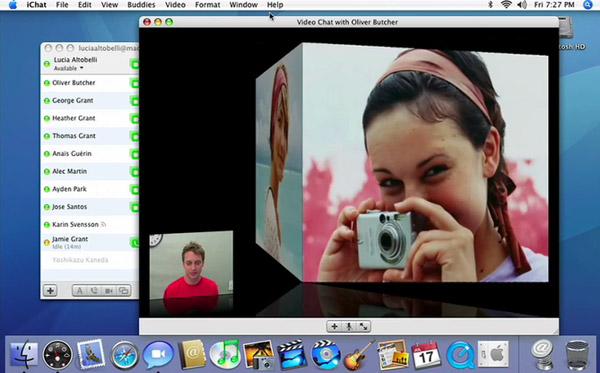Select buddy Karin Svensson
Image resolution: width=600 pixels, height=373 pixels.
pos(90,225)
